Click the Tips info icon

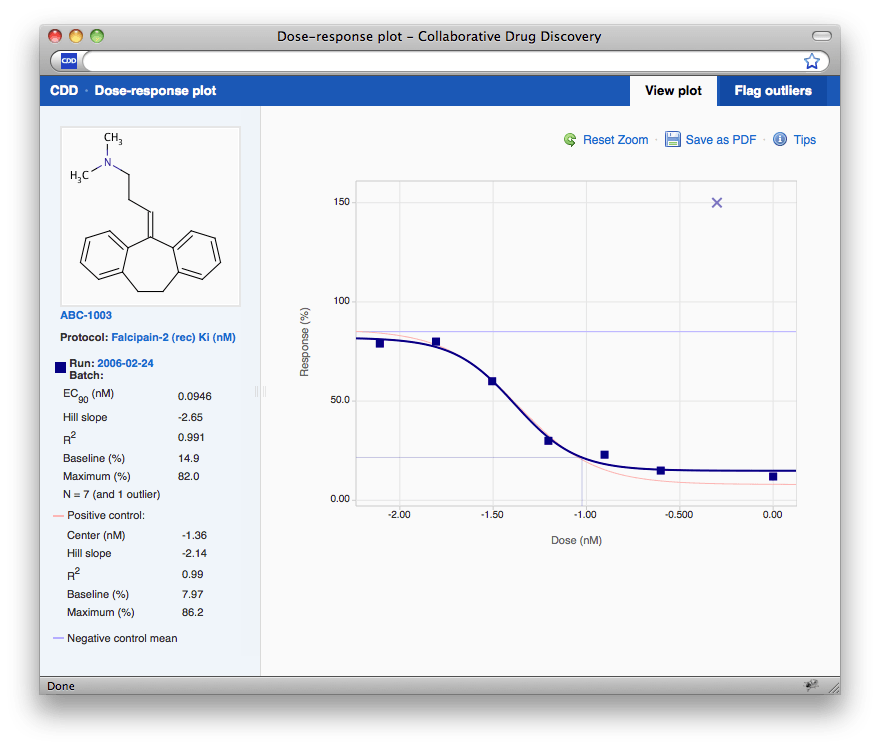[780, 140]
